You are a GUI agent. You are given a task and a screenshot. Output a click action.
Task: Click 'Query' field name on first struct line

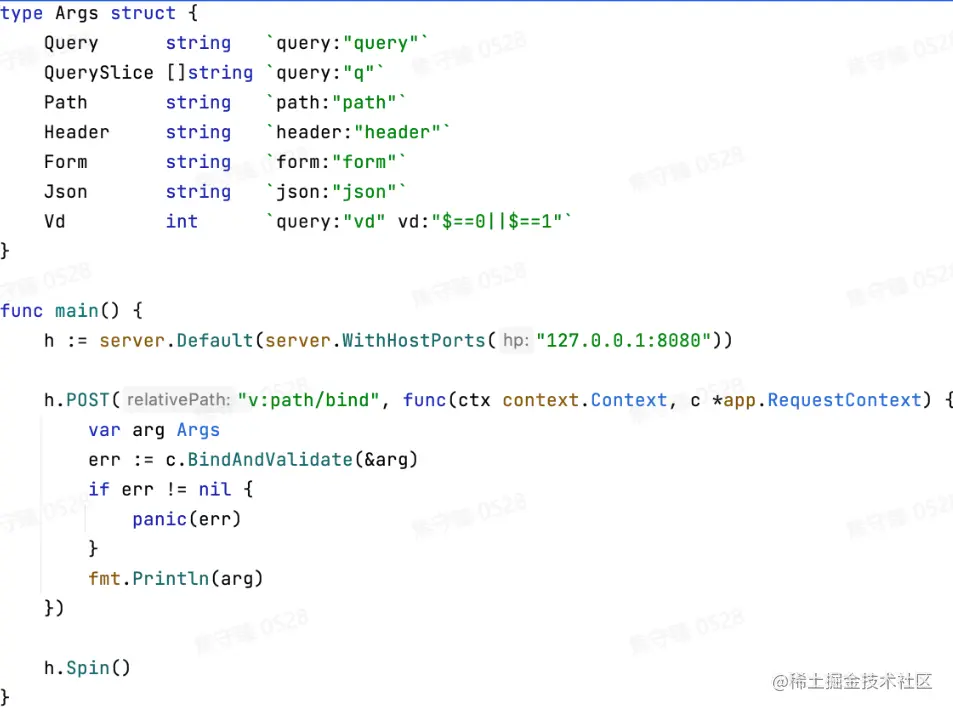pos(71,43)
